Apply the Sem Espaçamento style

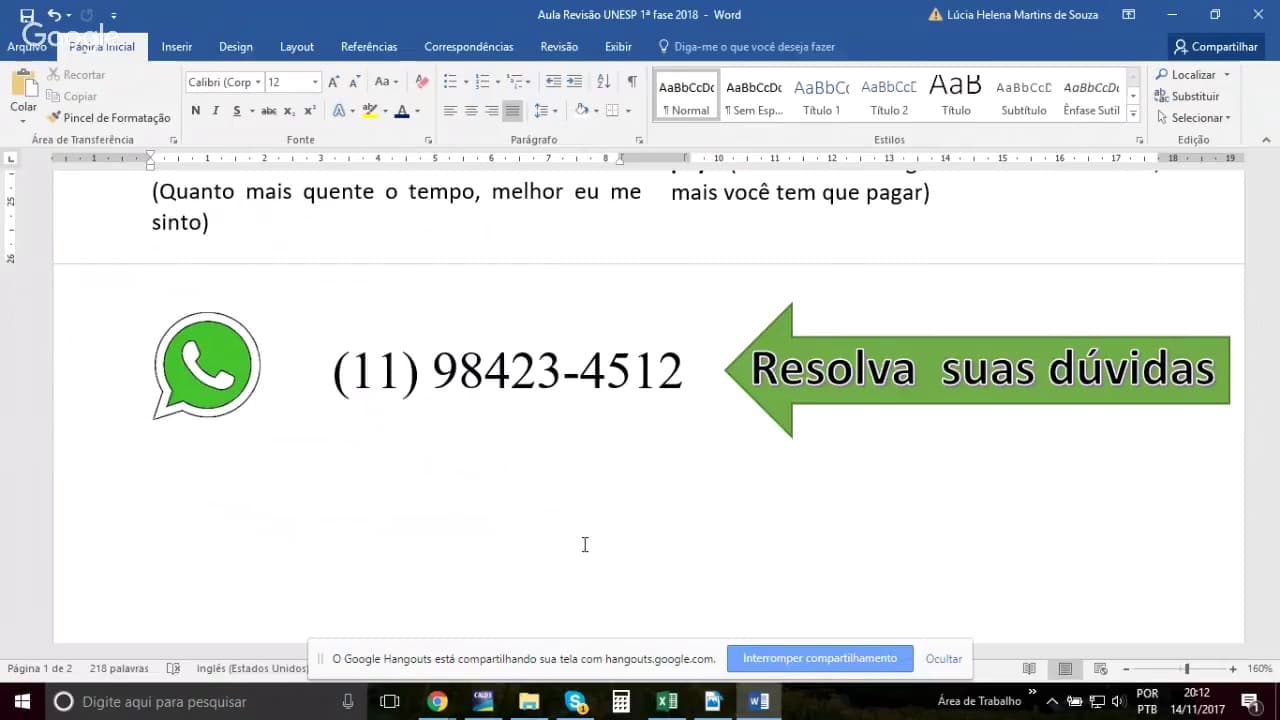(x=754, y=96)
